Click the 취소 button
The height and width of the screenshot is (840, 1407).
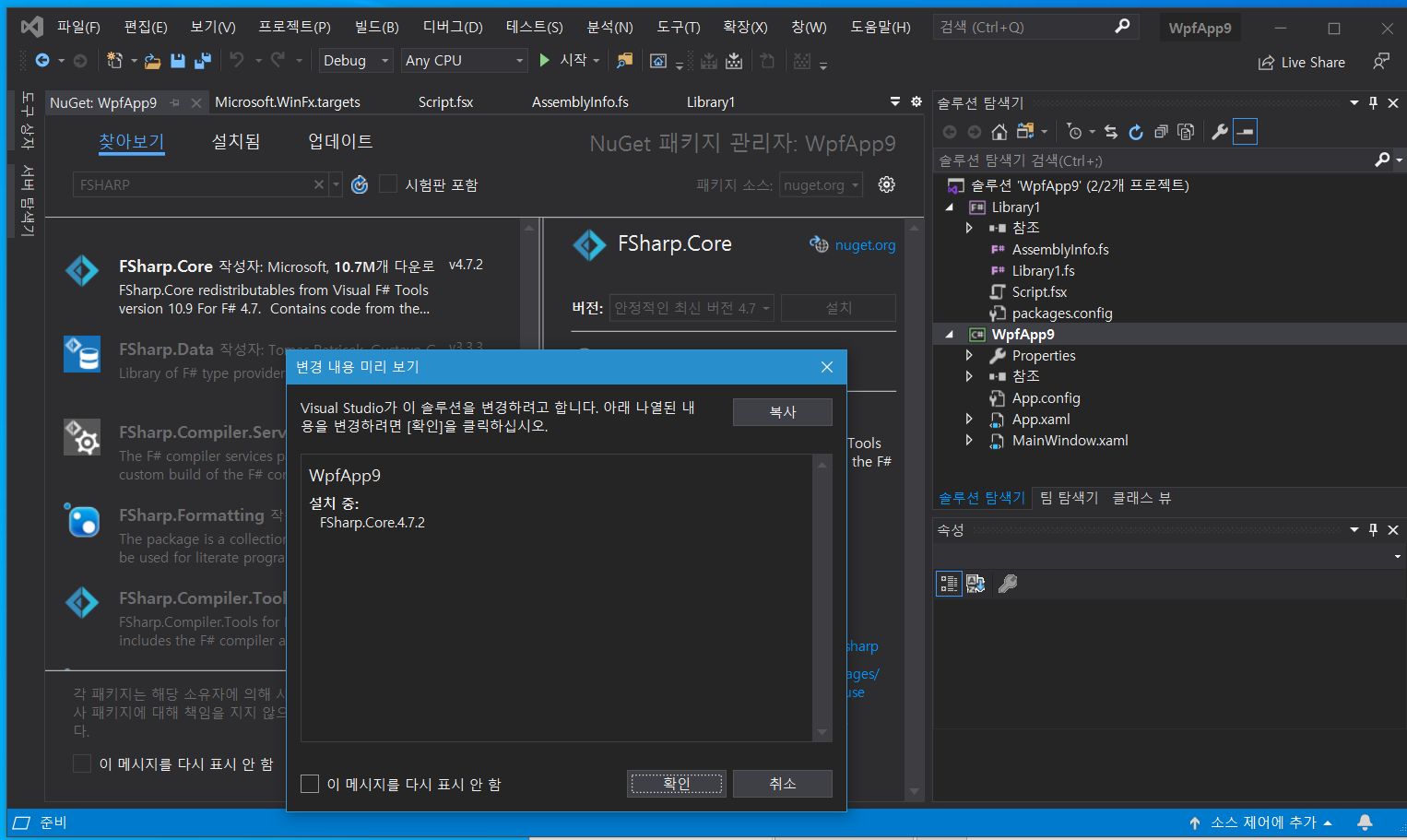(783, 784)
